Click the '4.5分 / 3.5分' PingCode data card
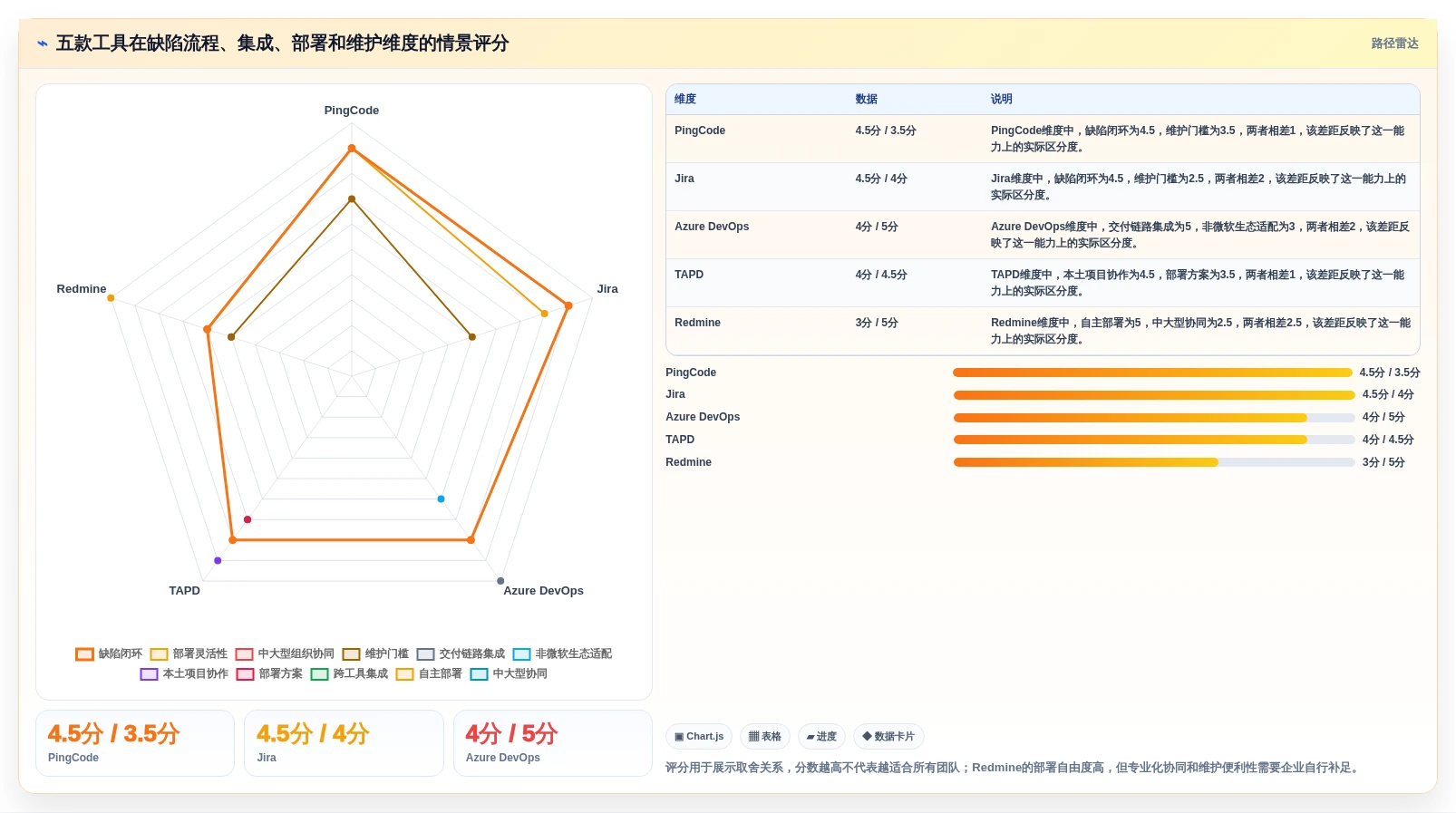The image size is (1456, 813). [135, 743]
